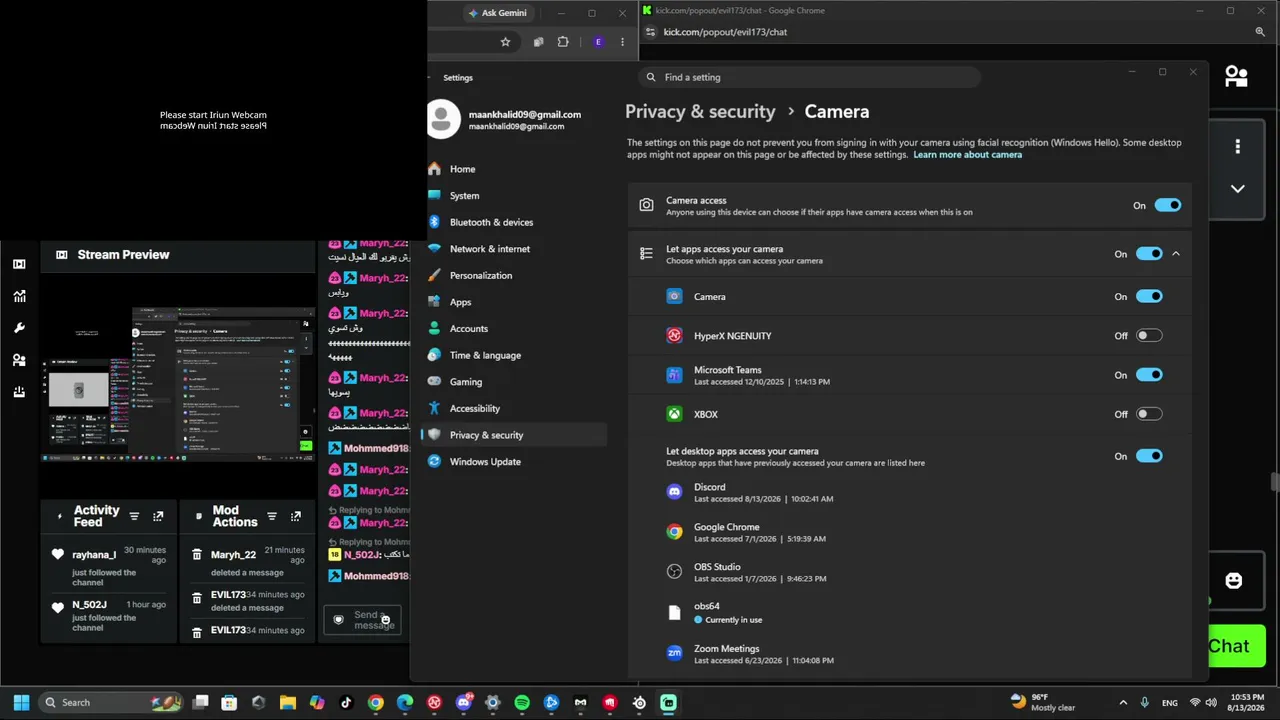
Task: Click the Chrome profile avatar E
Action: click(598, 42)
